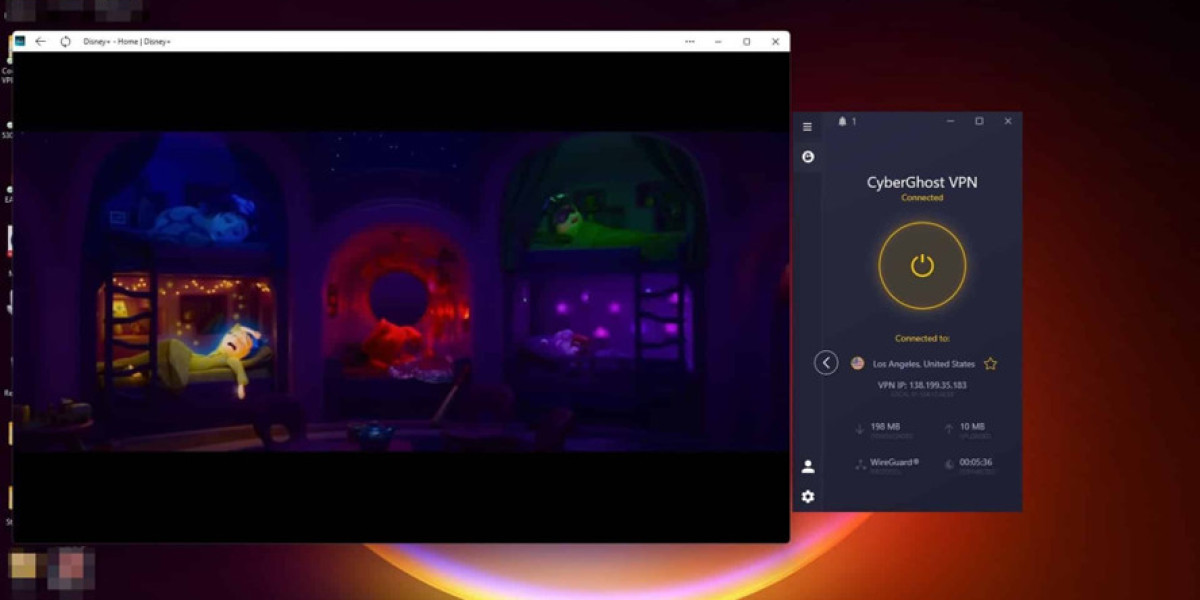The width and height of the screenshot is (1200, 600).
Task: Expand the server list with left chevron
Action: (x=826, y=363)
